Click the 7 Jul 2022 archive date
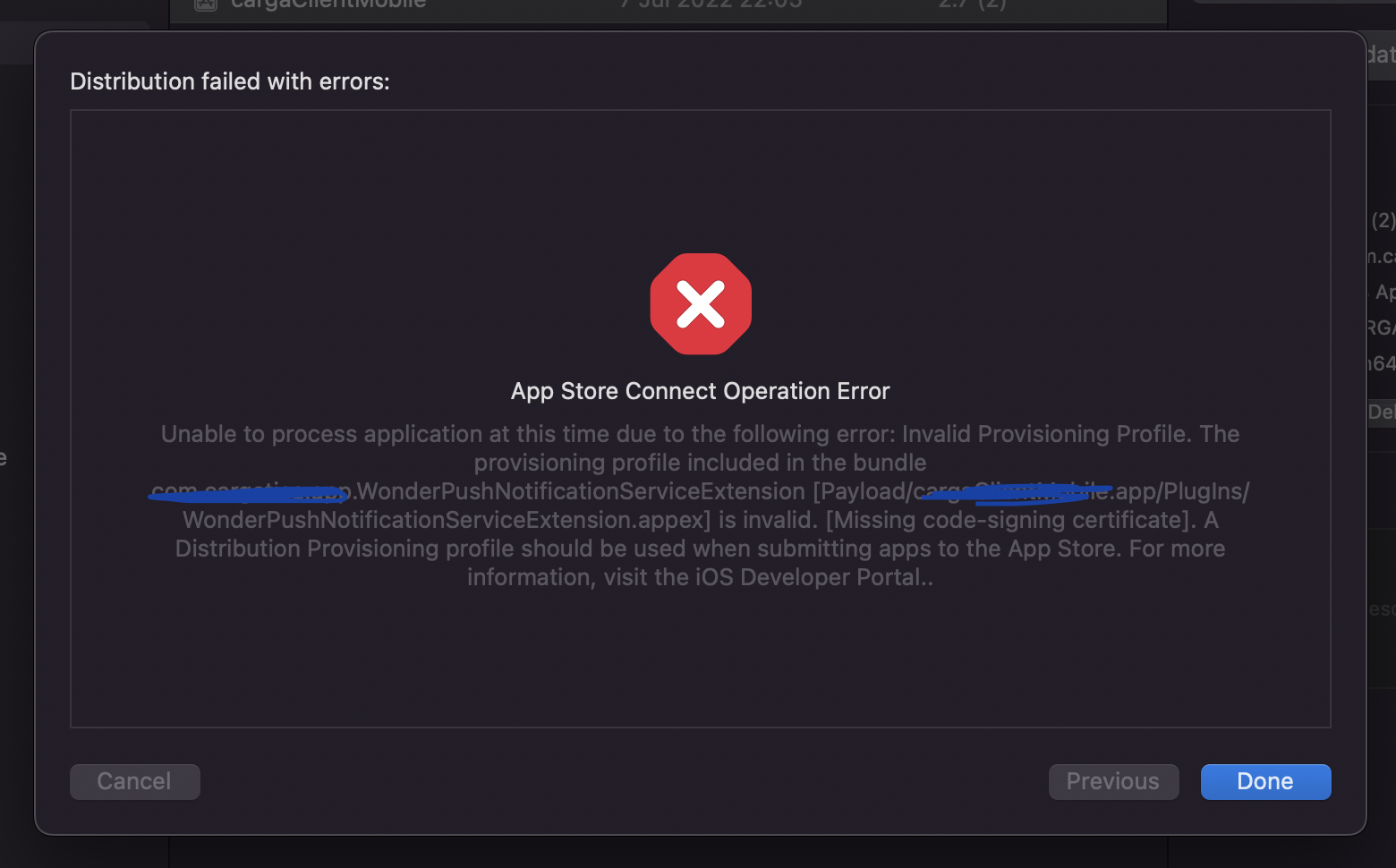1396x868 pixels. 711,4
